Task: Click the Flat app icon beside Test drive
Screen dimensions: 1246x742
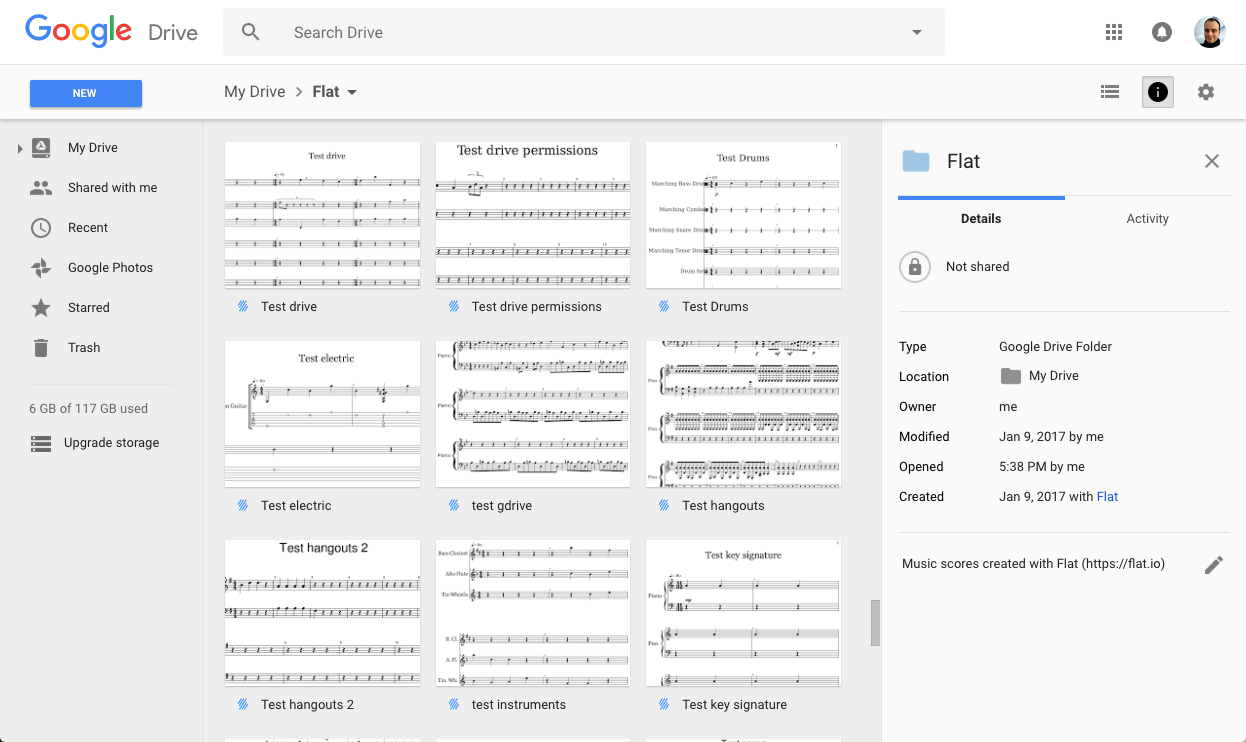Action: (243, 306)
